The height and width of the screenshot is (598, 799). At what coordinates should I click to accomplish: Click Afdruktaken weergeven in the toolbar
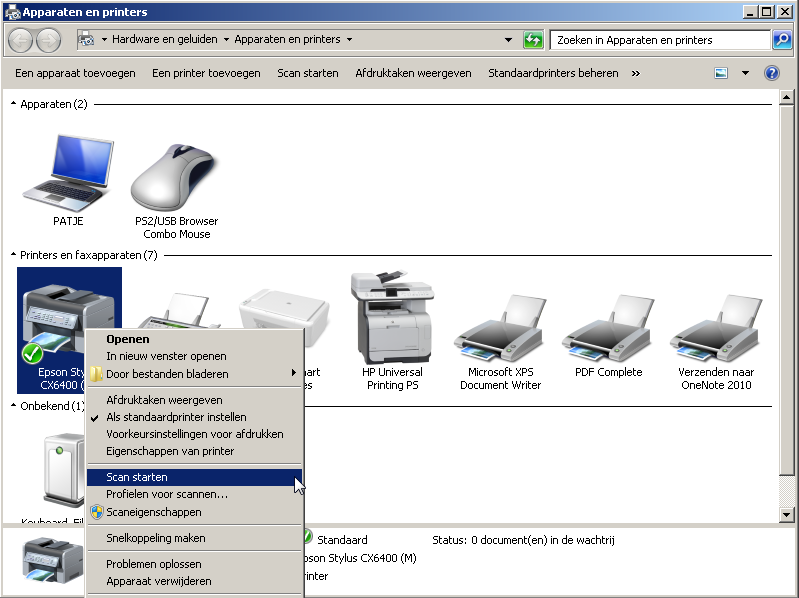pos(413,73)
